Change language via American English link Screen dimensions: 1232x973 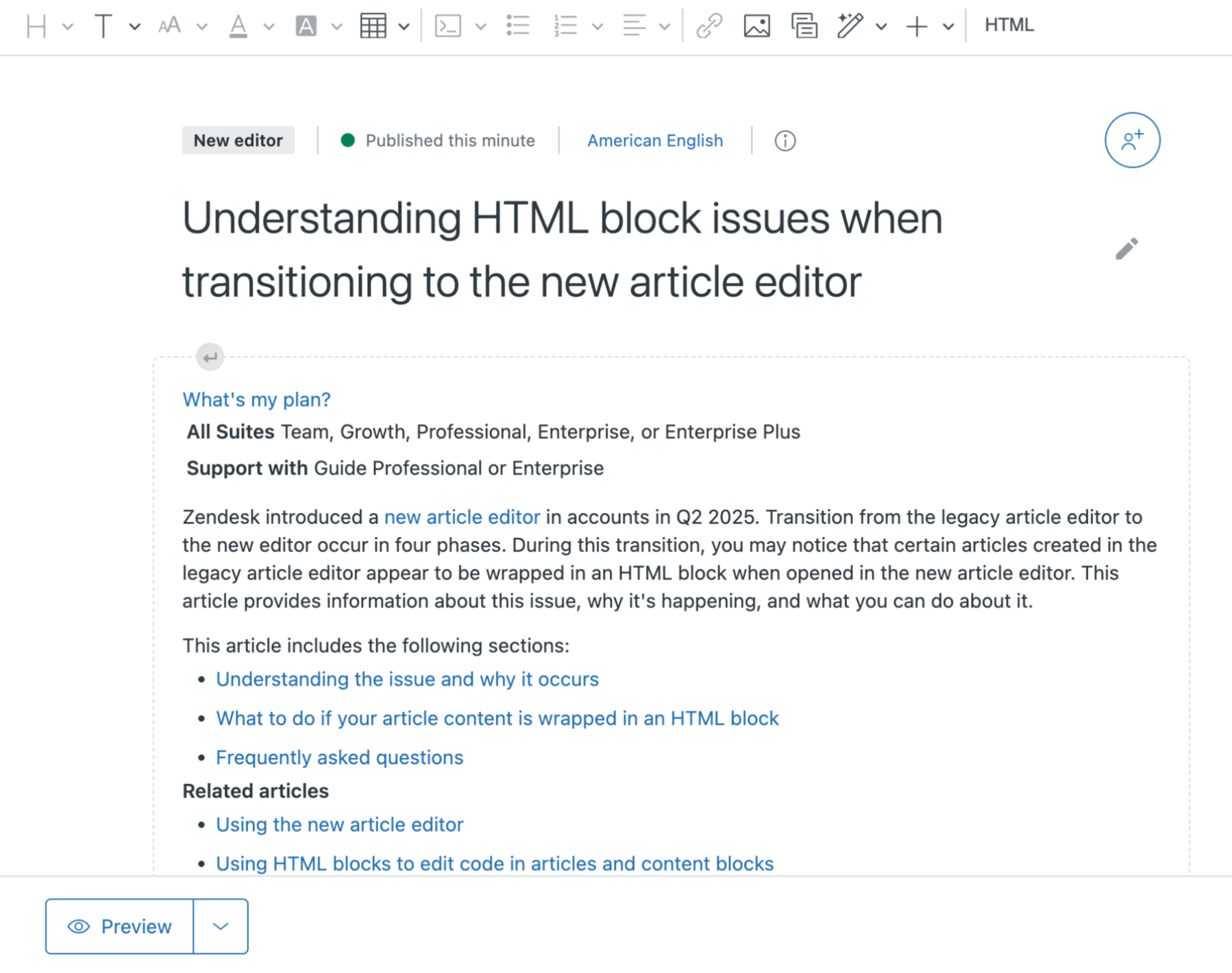[655, 140]
